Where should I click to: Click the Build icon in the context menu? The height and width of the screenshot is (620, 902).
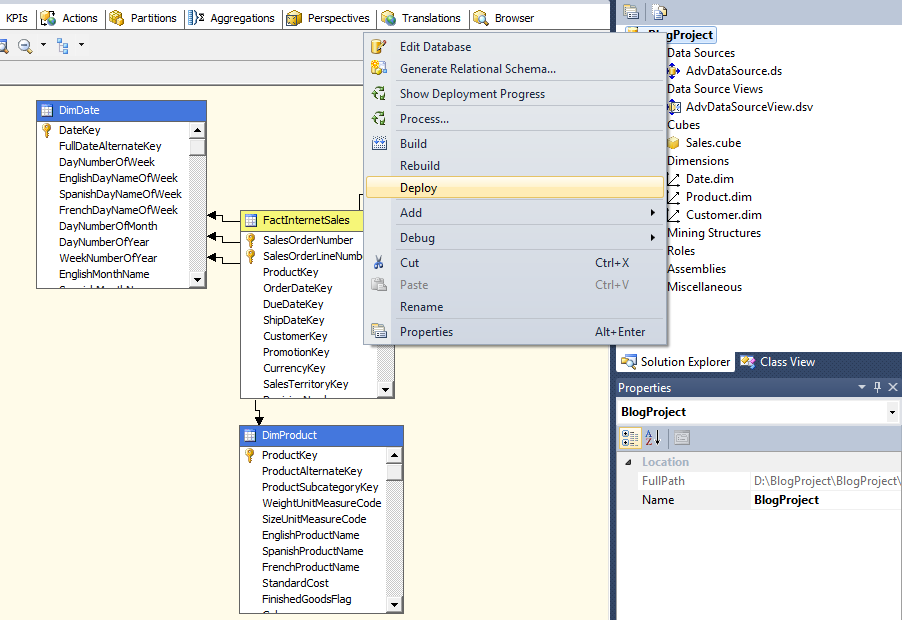tap(379, 143)
